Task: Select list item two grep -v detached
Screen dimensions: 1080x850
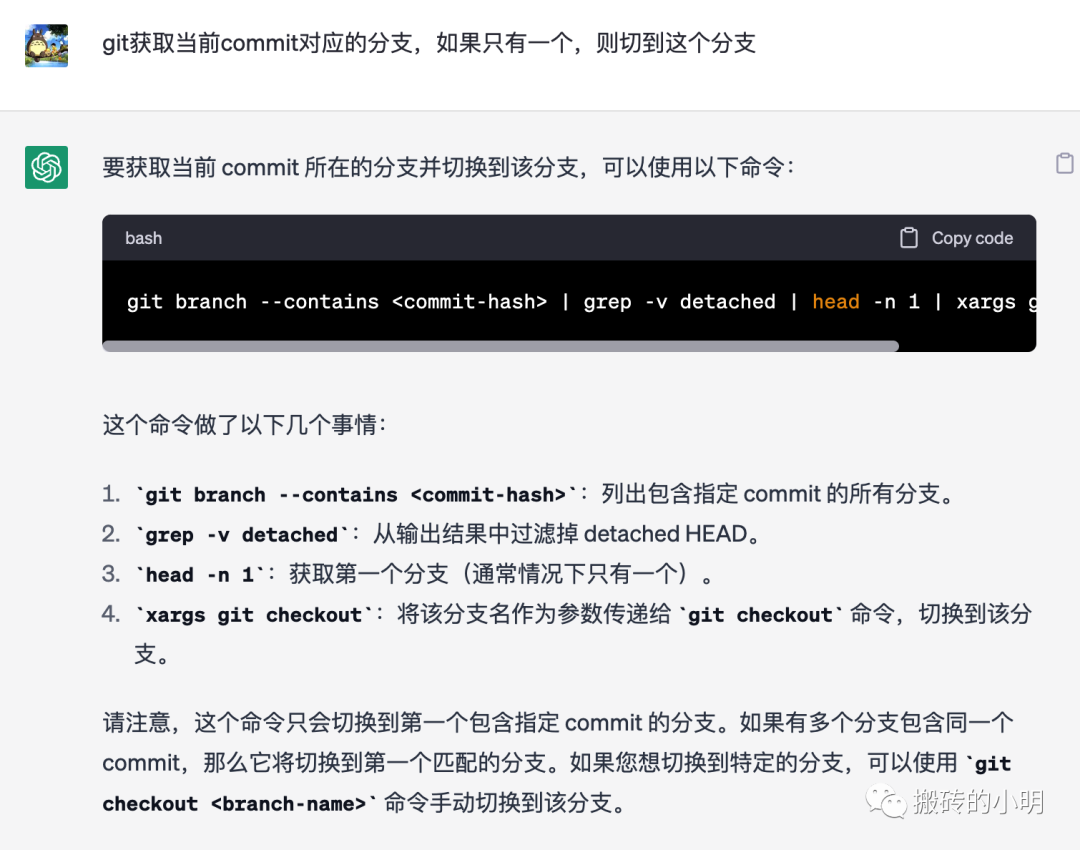Action: click(x=242, y=535)
